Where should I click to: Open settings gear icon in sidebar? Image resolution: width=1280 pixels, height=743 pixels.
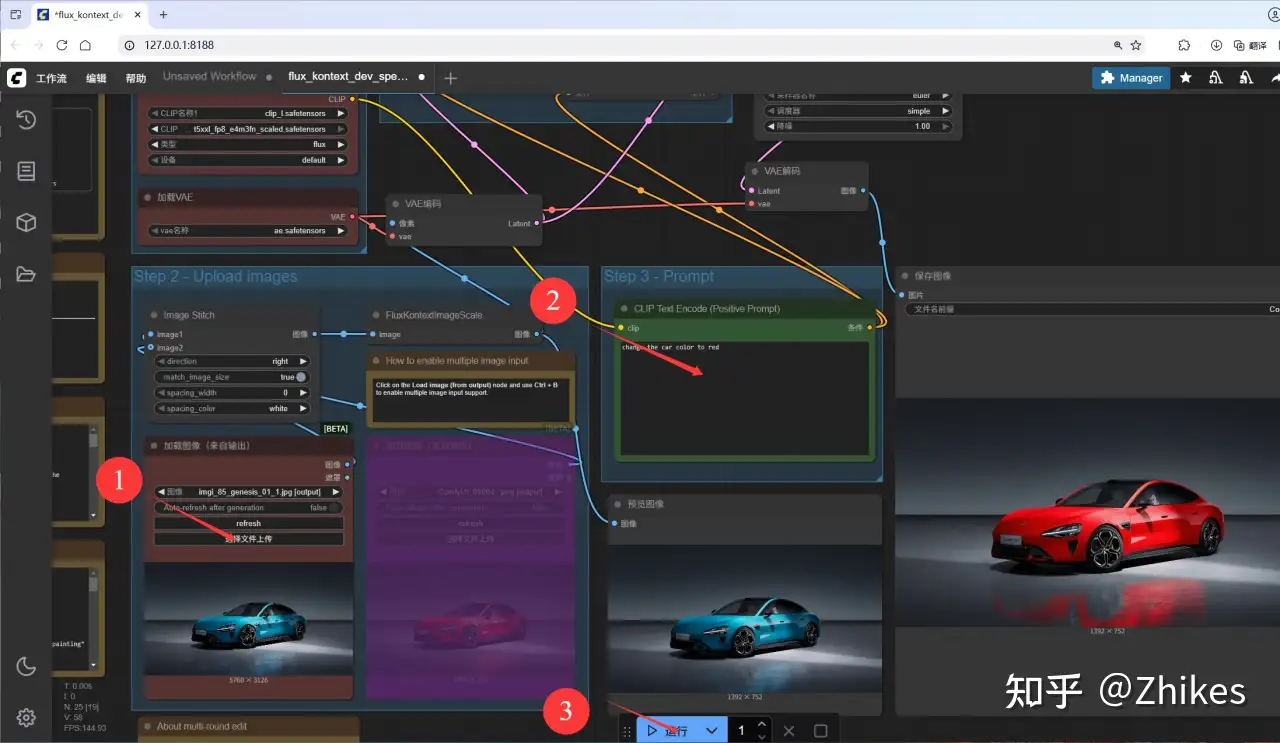[26, 717]
